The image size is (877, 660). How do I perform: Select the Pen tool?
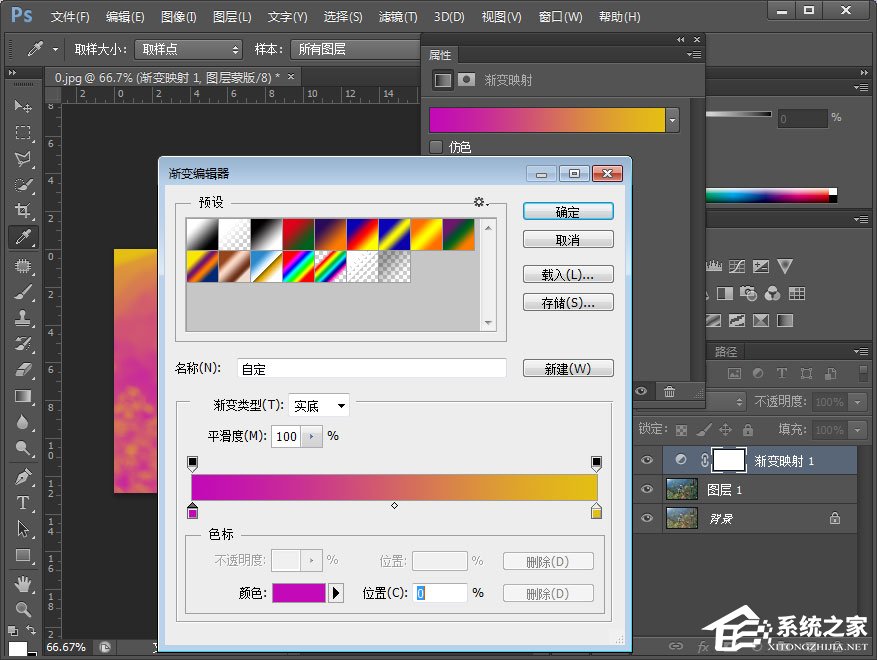[22, 476]
